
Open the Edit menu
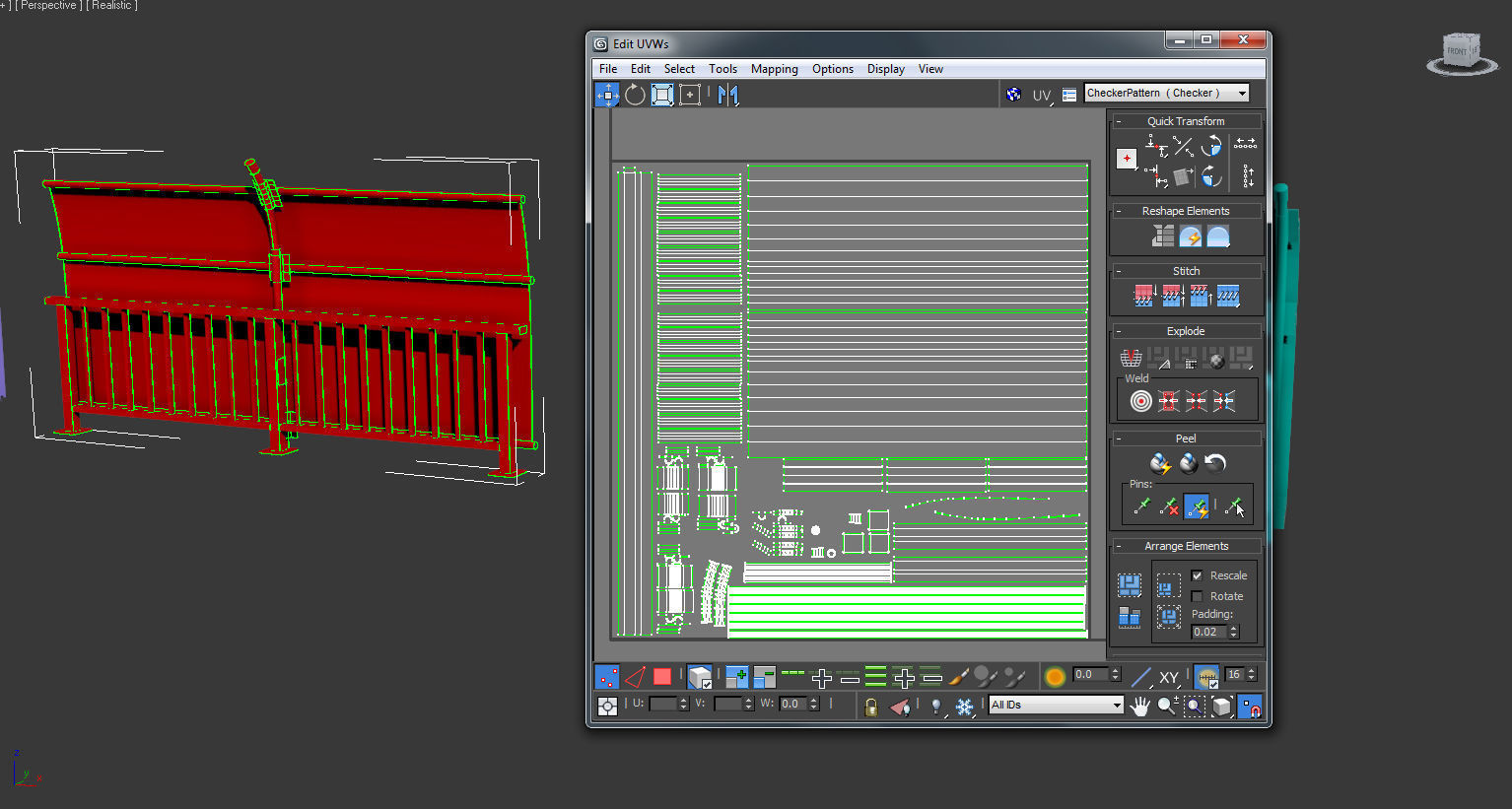click(641, 69)
